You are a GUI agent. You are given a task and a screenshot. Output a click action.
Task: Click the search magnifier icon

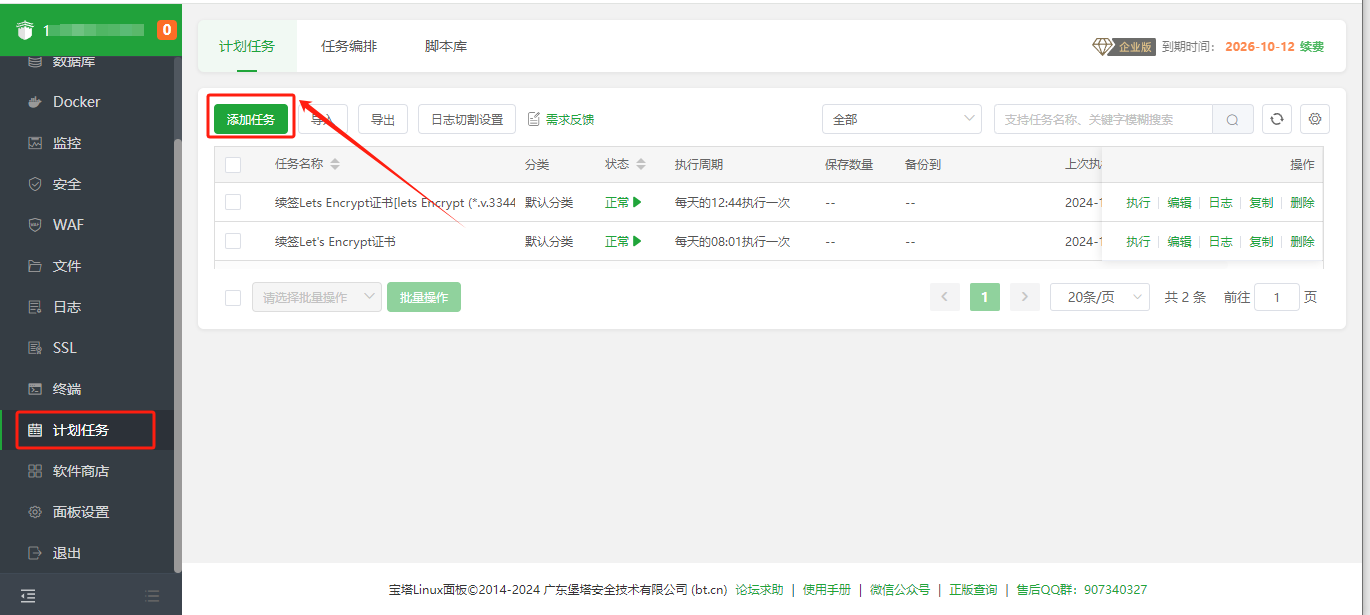coord(1232,120)
